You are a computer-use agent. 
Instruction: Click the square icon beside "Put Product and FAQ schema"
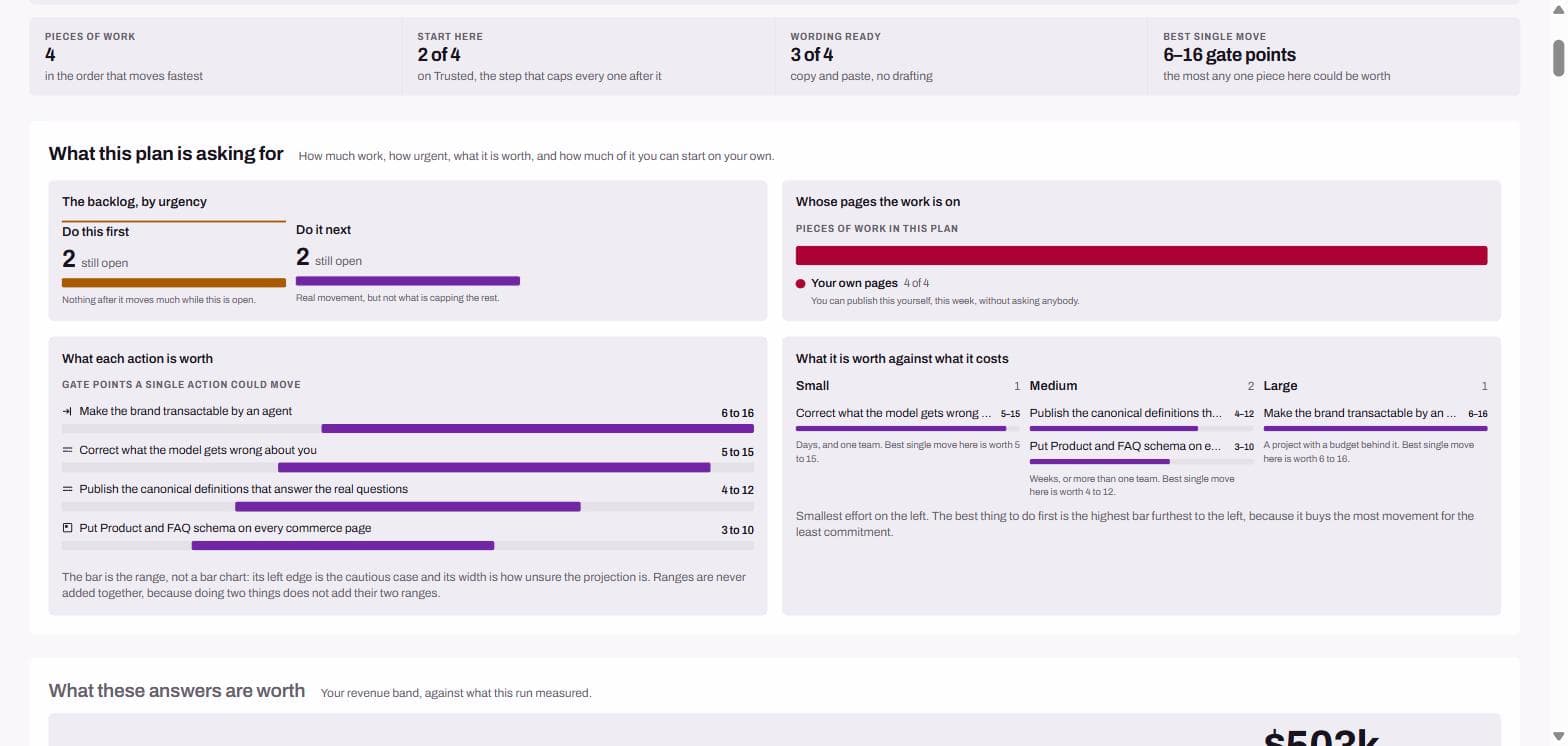(67, 529)
